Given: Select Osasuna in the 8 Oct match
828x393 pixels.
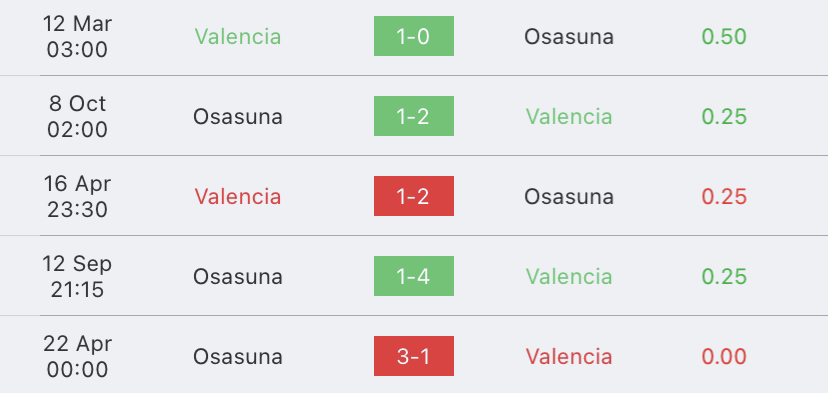Looking at the screenshot, I should pyautogui.click(x=238, y=117).
